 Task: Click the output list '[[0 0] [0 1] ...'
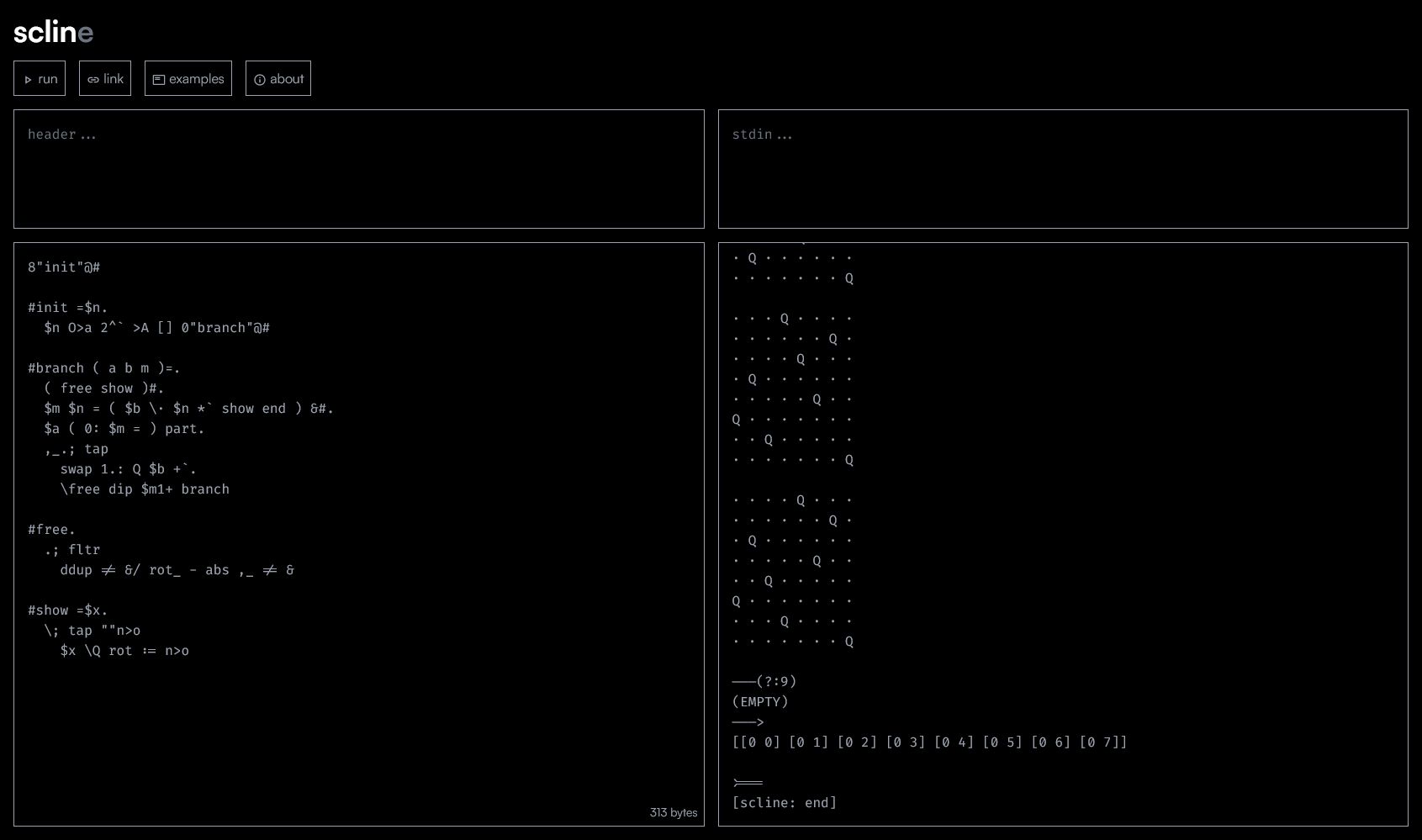[929, 742]
